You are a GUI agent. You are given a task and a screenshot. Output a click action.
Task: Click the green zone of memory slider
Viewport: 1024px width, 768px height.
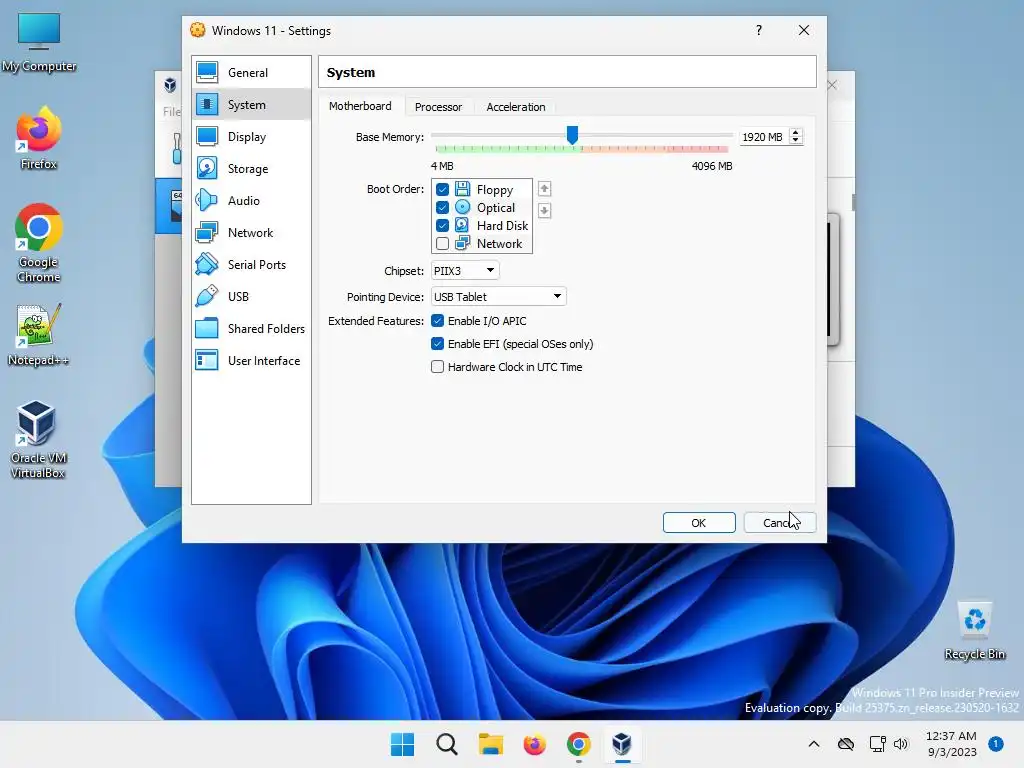point(507,150)
